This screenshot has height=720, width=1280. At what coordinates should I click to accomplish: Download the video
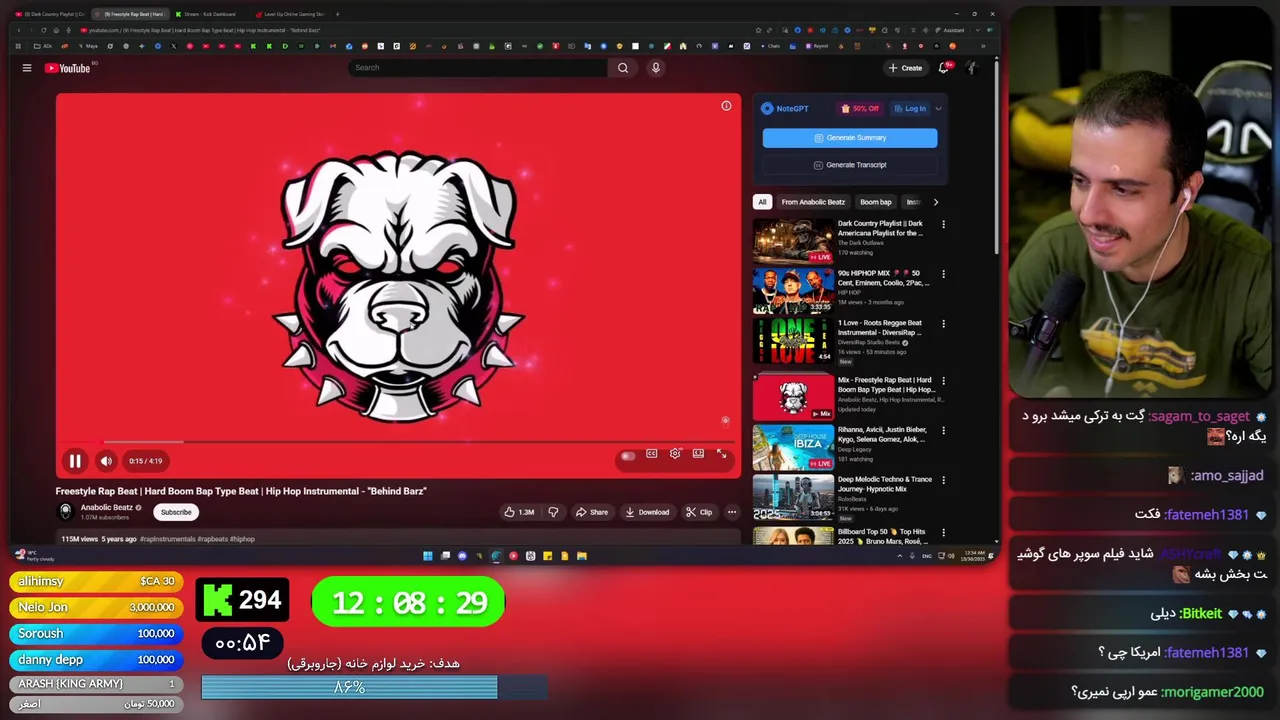coord(647,512)
